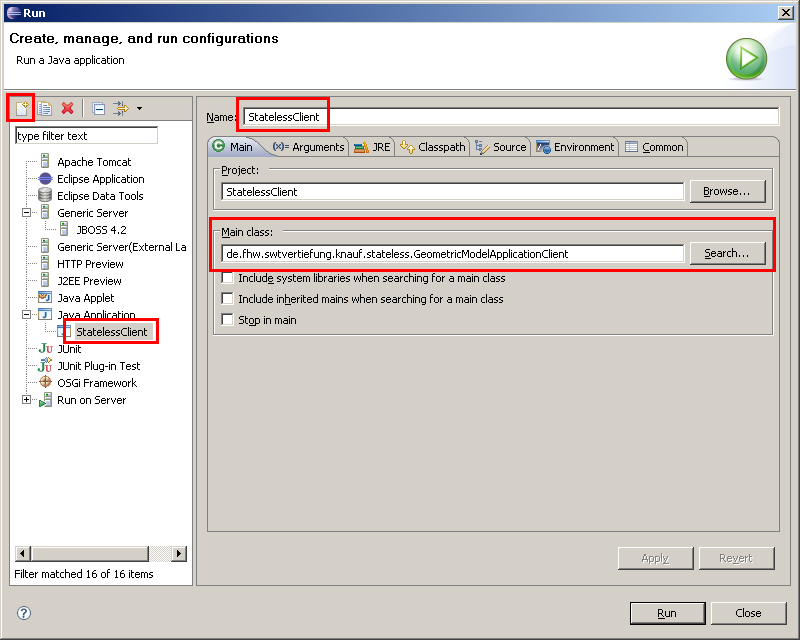The image size is (800, 640).
Task: Click the JUnit Plug-in Test icon
Action: point(45,365)
